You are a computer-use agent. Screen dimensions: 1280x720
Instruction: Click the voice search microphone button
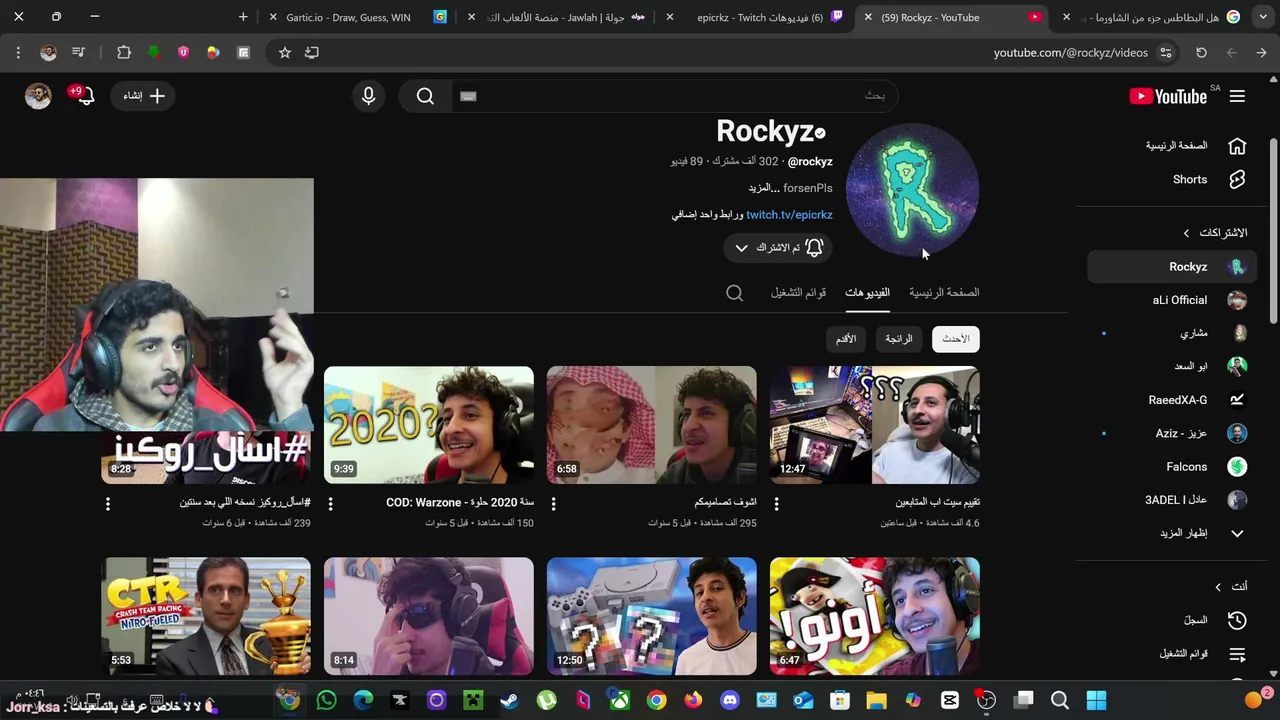click(x=369, y=96)
